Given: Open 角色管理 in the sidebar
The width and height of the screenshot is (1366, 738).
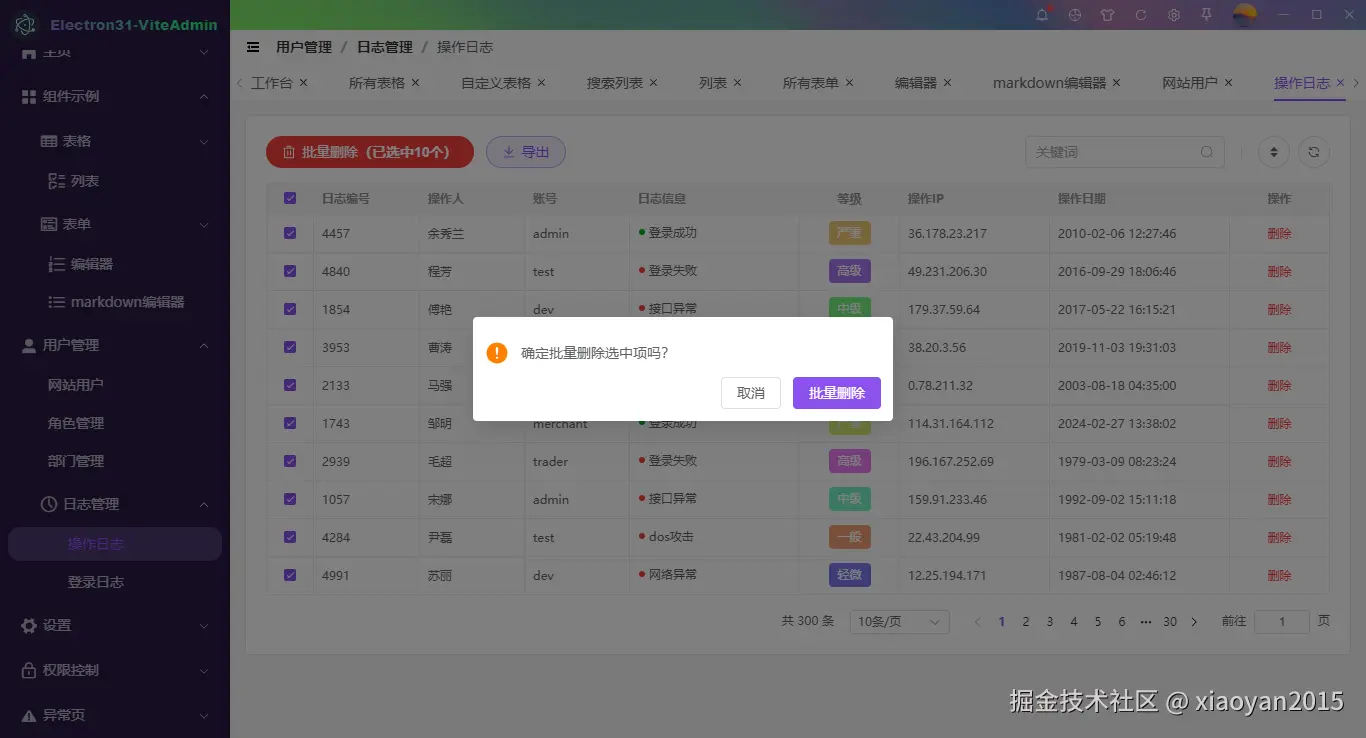Looking at the screenshot, I should click(x=76, y=423).
